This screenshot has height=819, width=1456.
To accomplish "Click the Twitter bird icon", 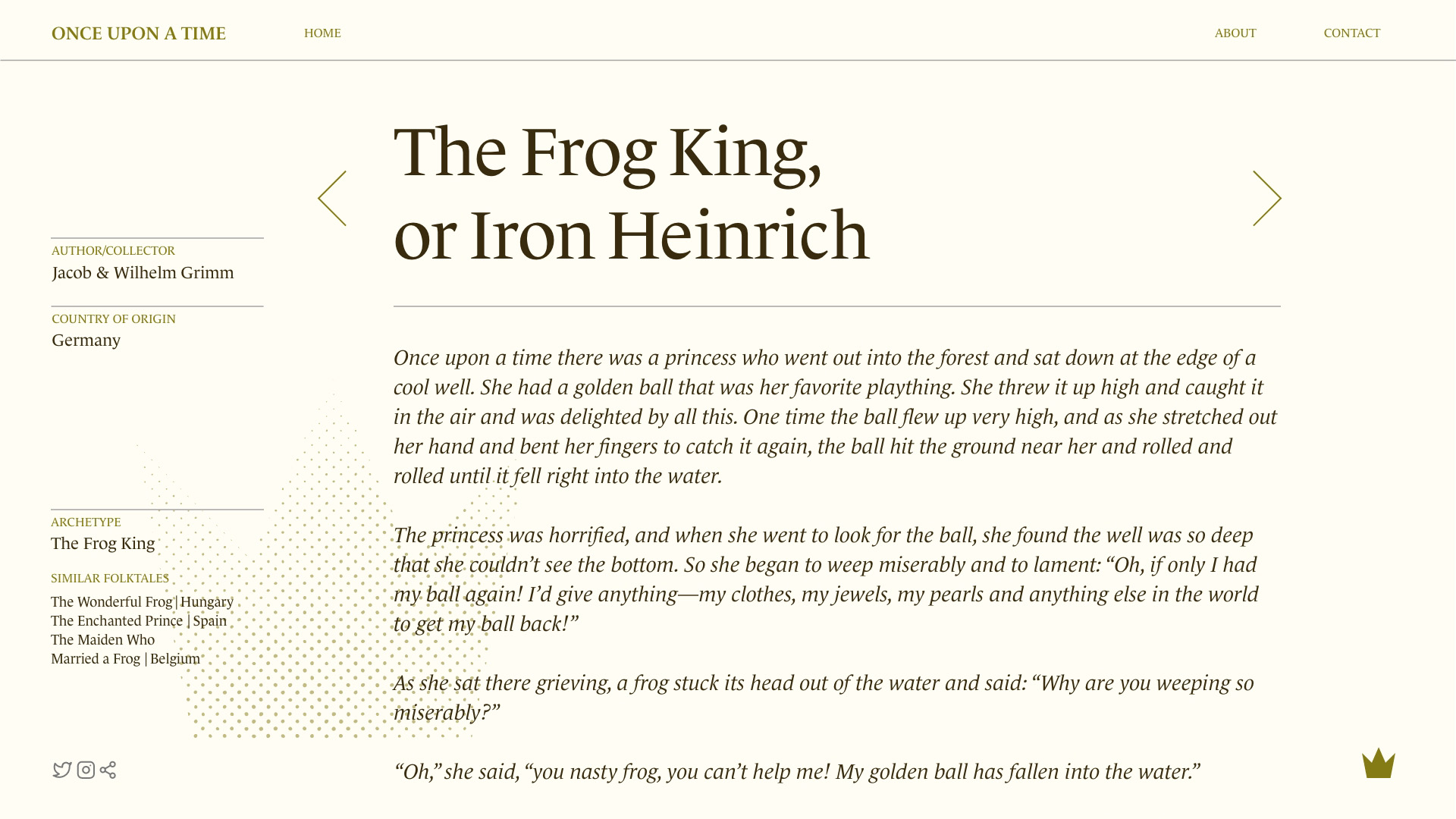I will click(62, 770).
